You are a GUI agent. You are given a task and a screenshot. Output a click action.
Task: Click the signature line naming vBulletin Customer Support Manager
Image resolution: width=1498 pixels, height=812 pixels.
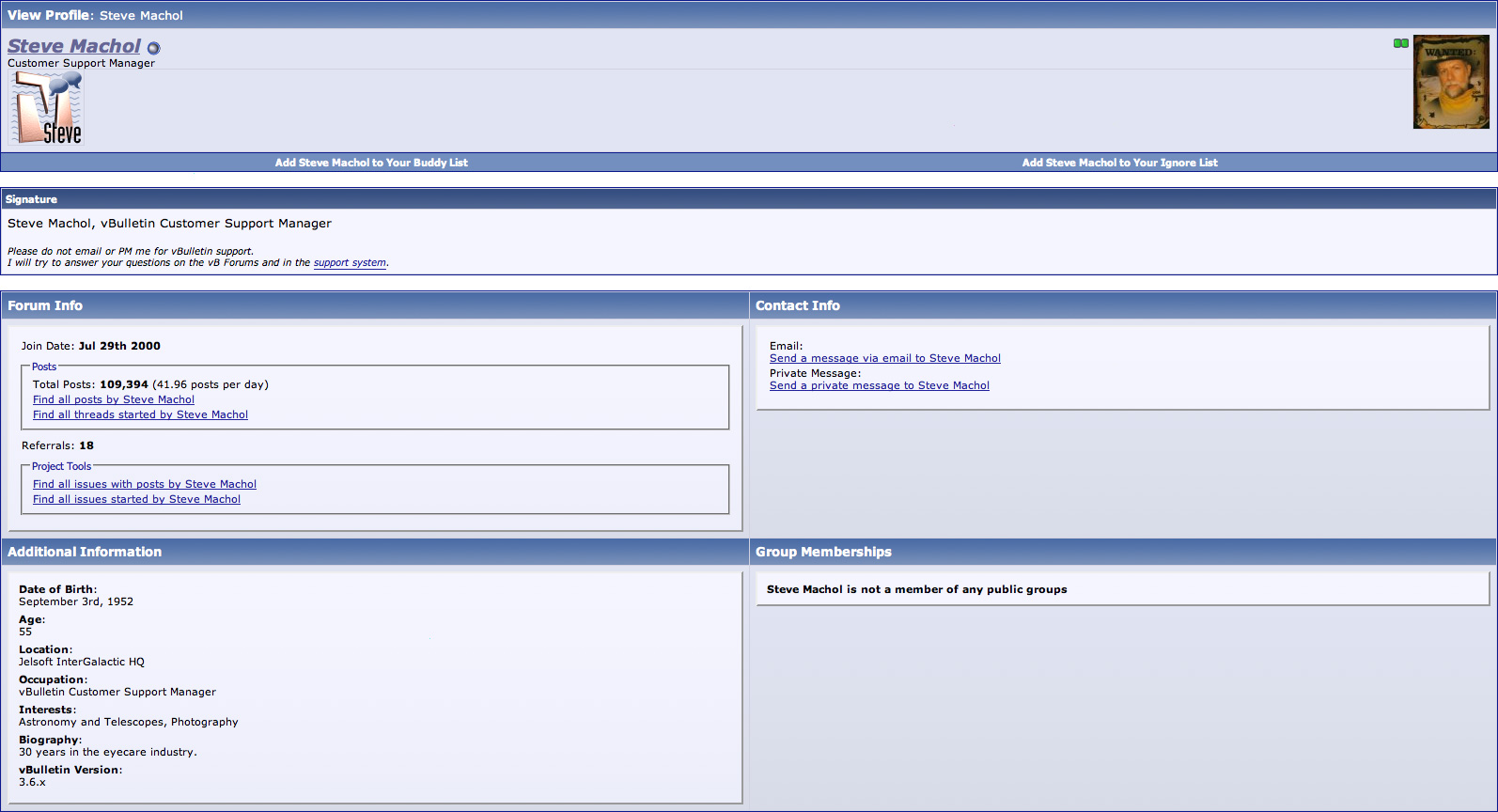point(169,224)
